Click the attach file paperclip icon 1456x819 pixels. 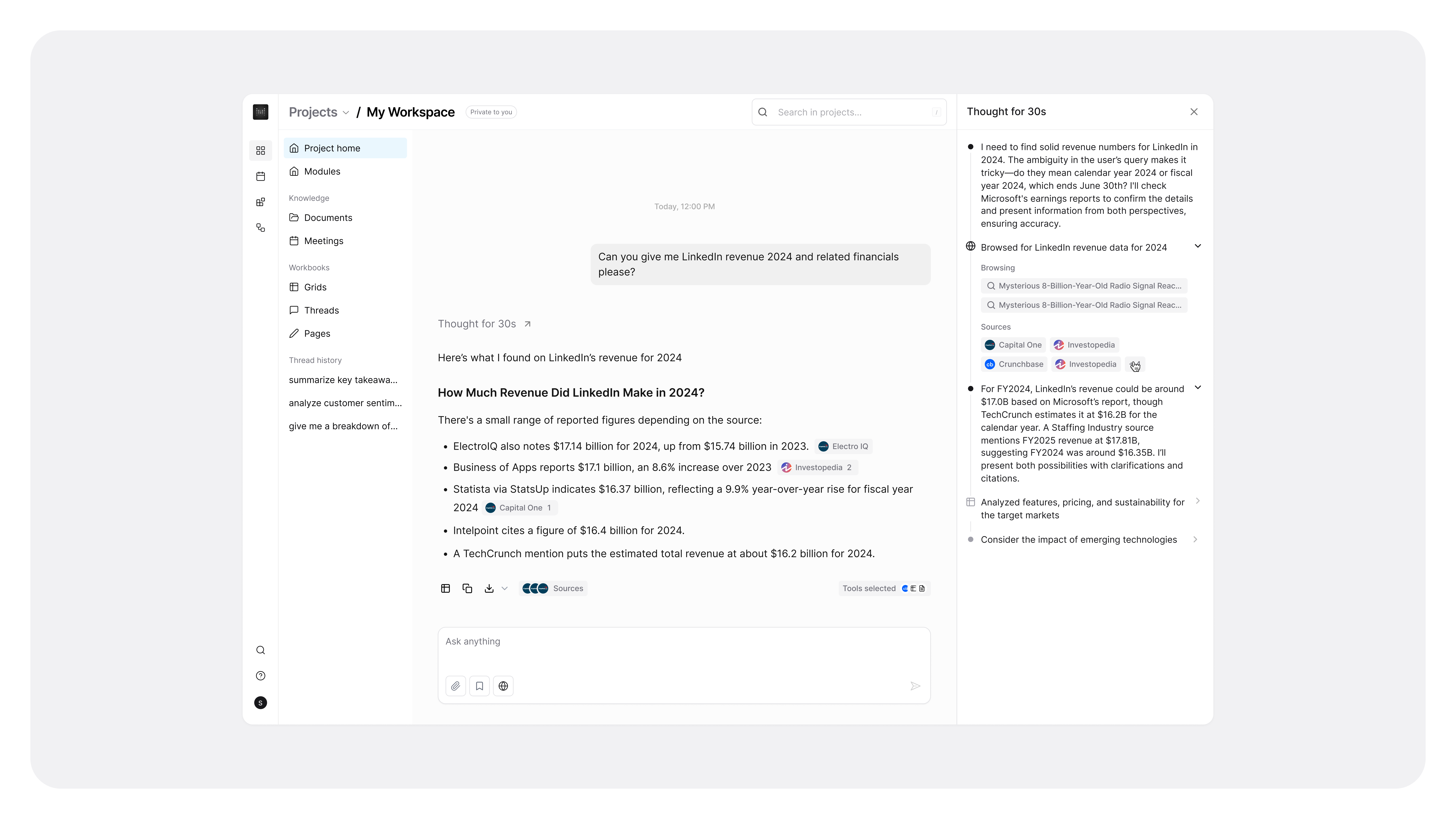[x=456, y=686]
